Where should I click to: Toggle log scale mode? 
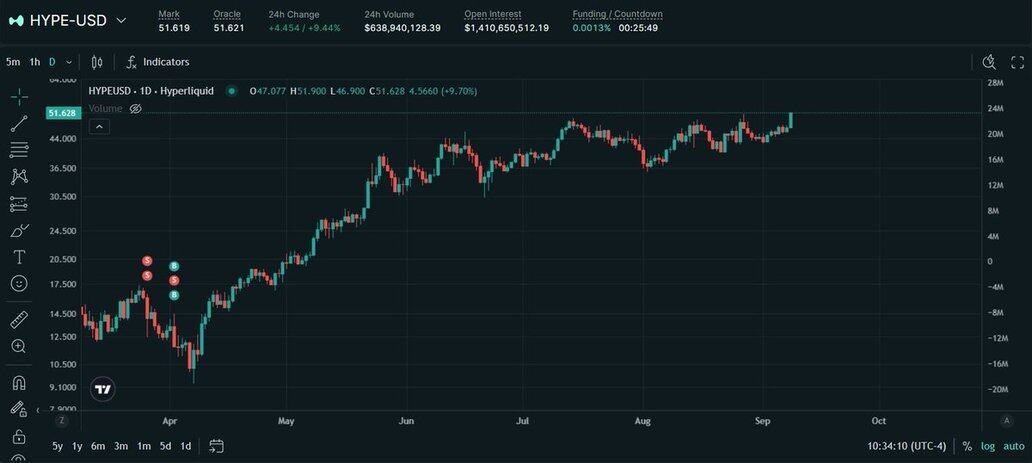click(988, 447)
